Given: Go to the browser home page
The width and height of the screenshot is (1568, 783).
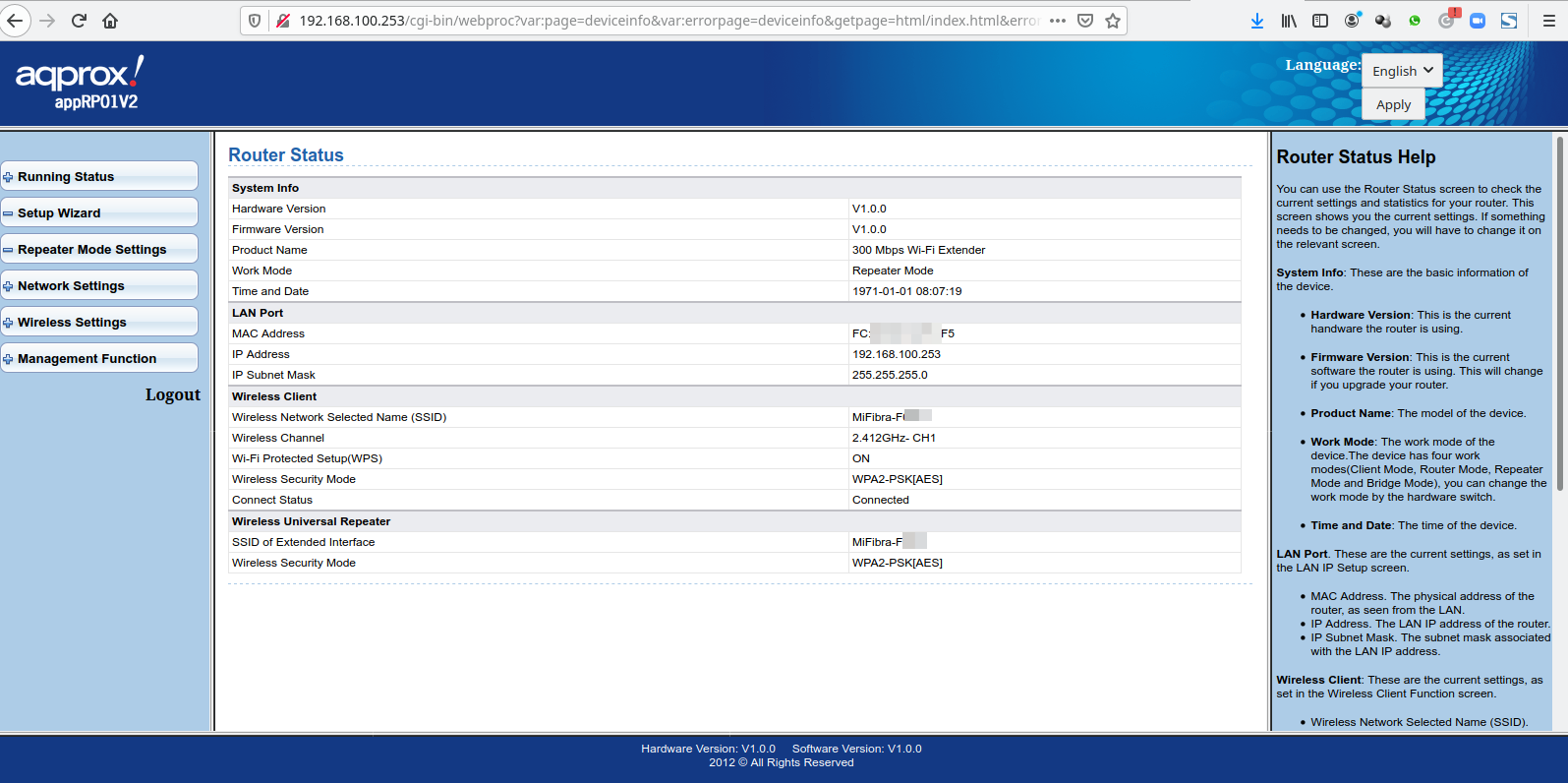Looking at the screenshot, I should (110, 21).
